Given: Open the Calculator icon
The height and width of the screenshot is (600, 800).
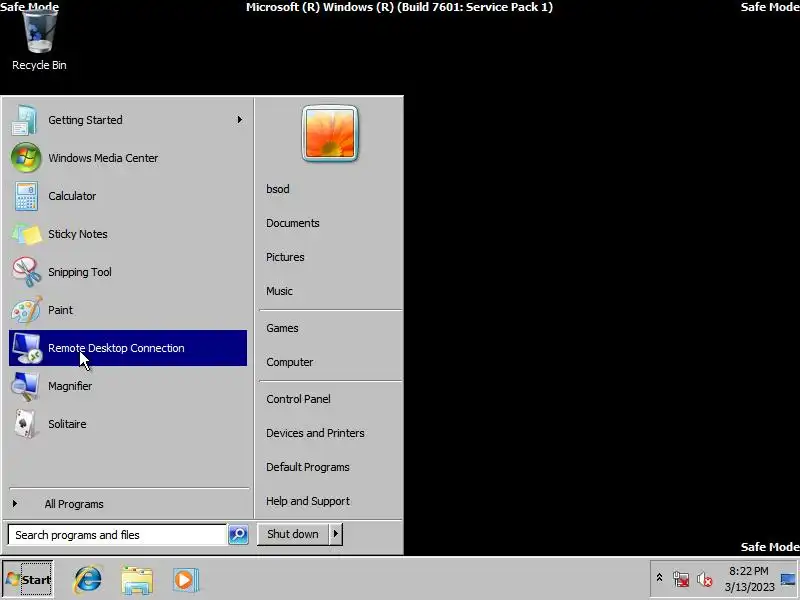Looking at the screenshot, I should point(26,196).
